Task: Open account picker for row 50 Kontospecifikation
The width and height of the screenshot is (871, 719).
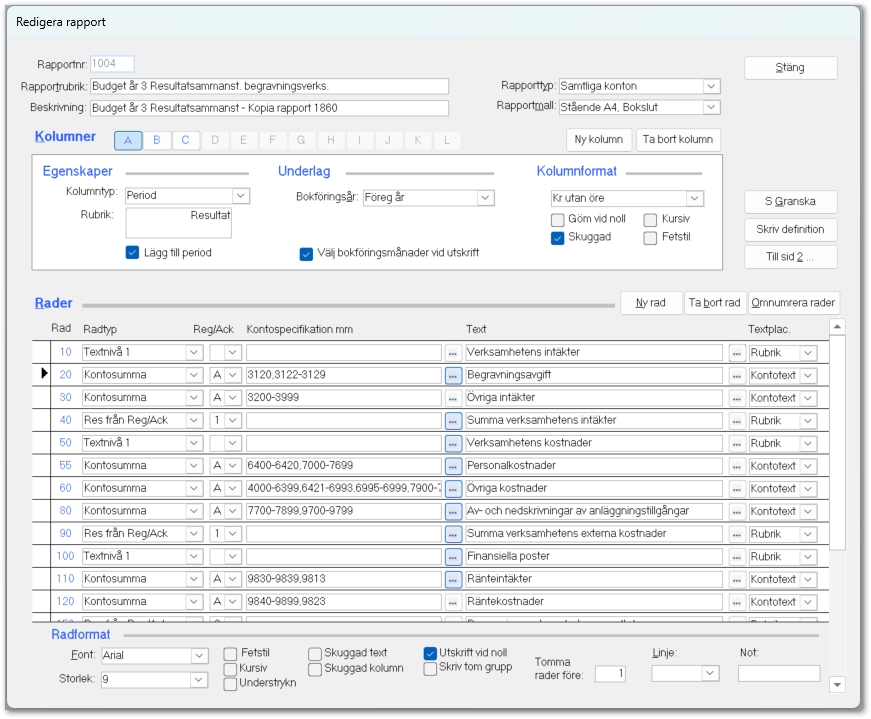Action: click(453, 443)
